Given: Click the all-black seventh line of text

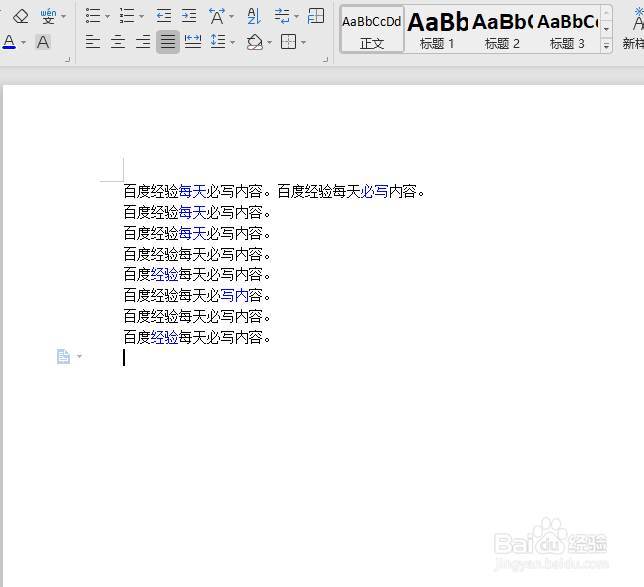Looking at the screenshot, I should [x=197, y=316].
